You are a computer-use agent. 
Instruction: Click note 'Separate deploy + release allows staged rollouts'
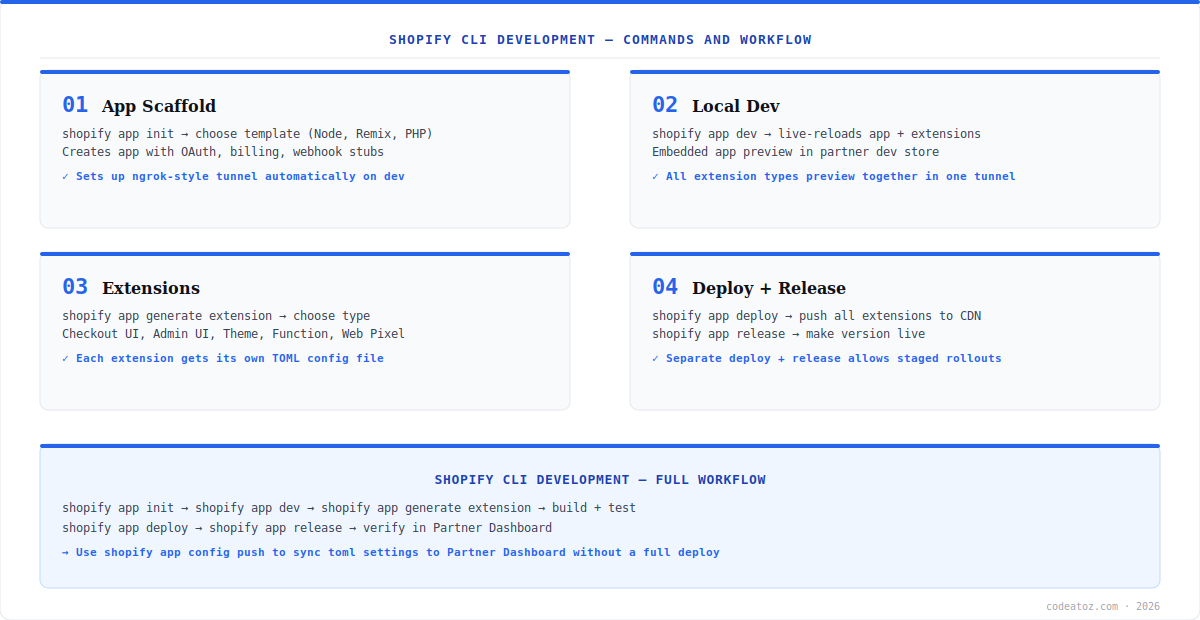pyautogui.click(x=826, y=358)
